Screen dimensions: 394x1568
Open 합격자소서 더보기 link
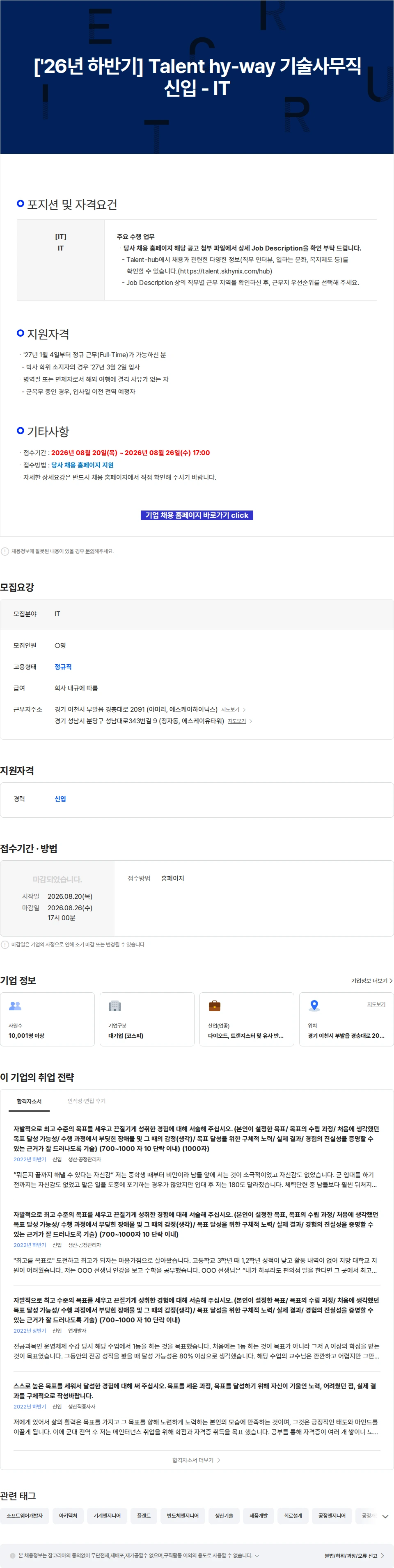coord(197,1460)
